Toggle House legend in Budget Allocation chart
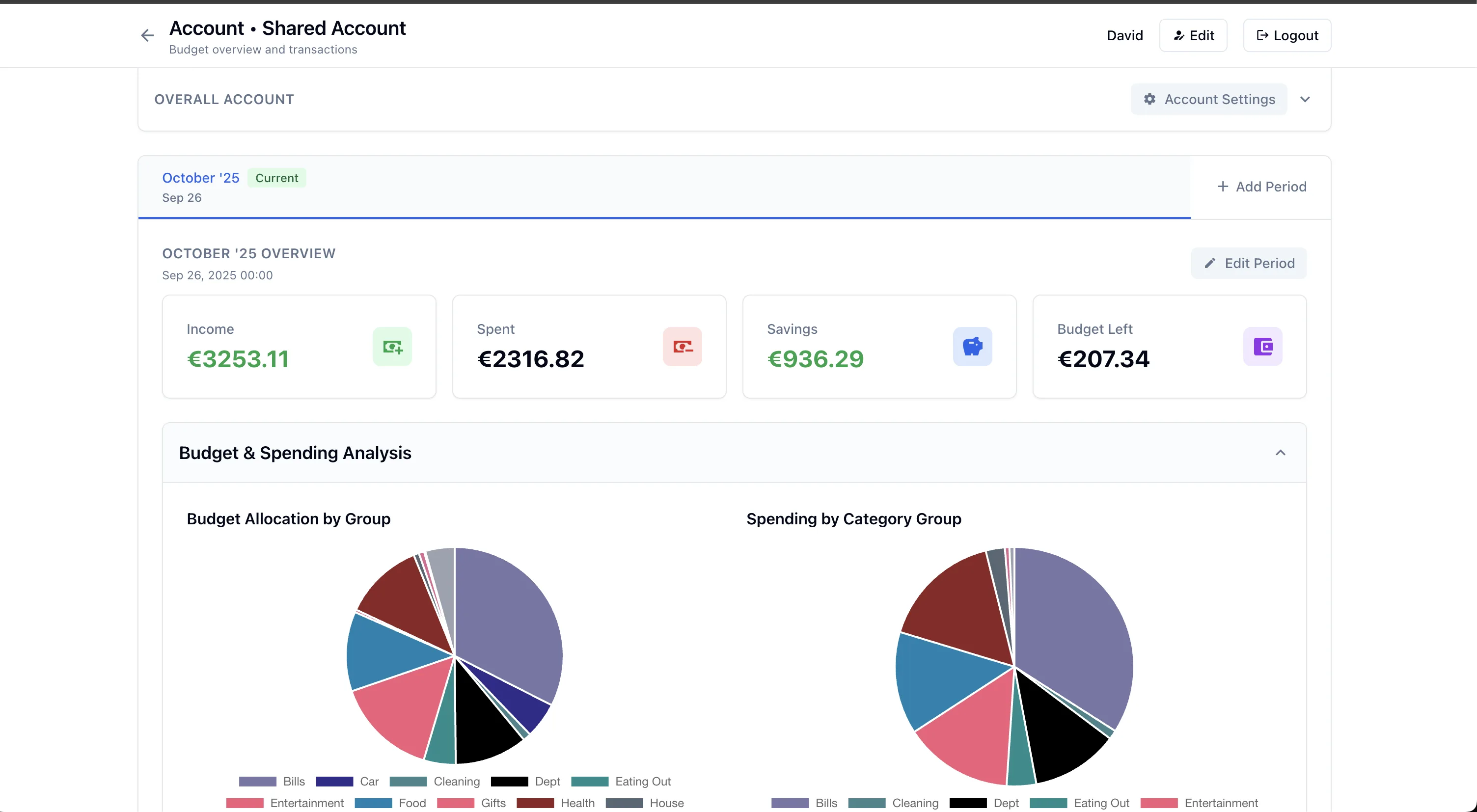This screenshot has height=812, width=1477. (x=644, y=803)
